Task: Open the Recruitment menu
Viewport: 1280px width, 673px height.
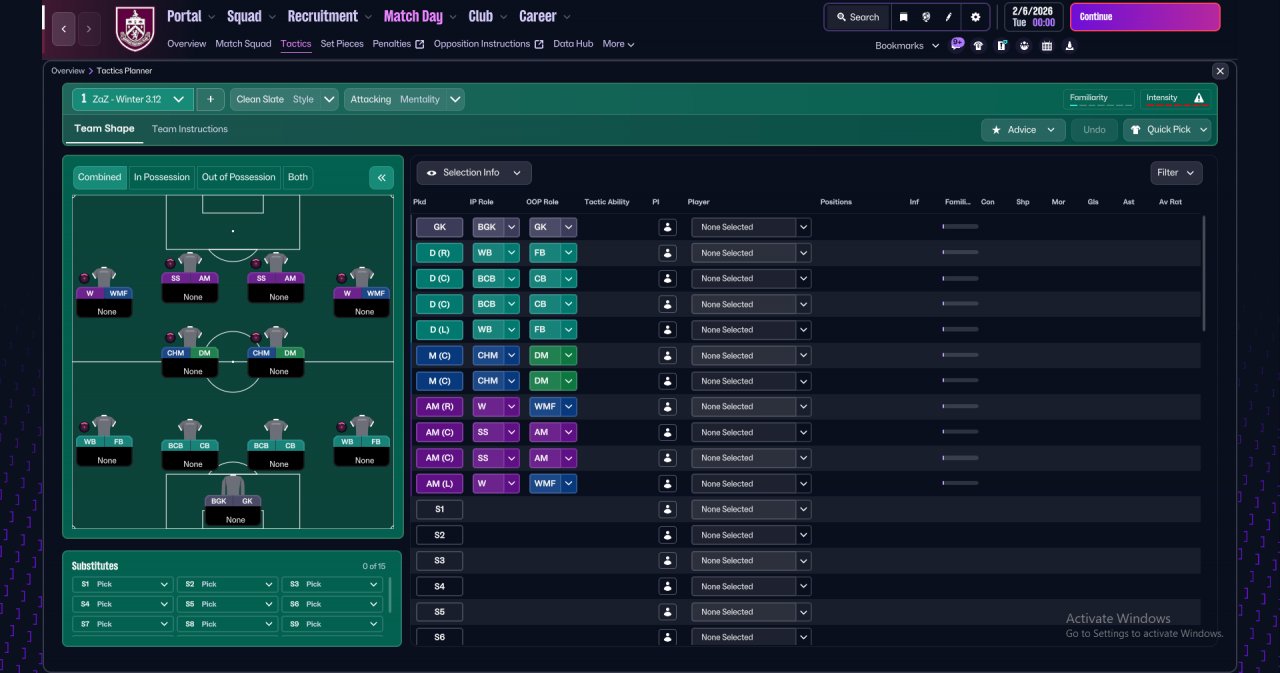Action: [329, 17]
